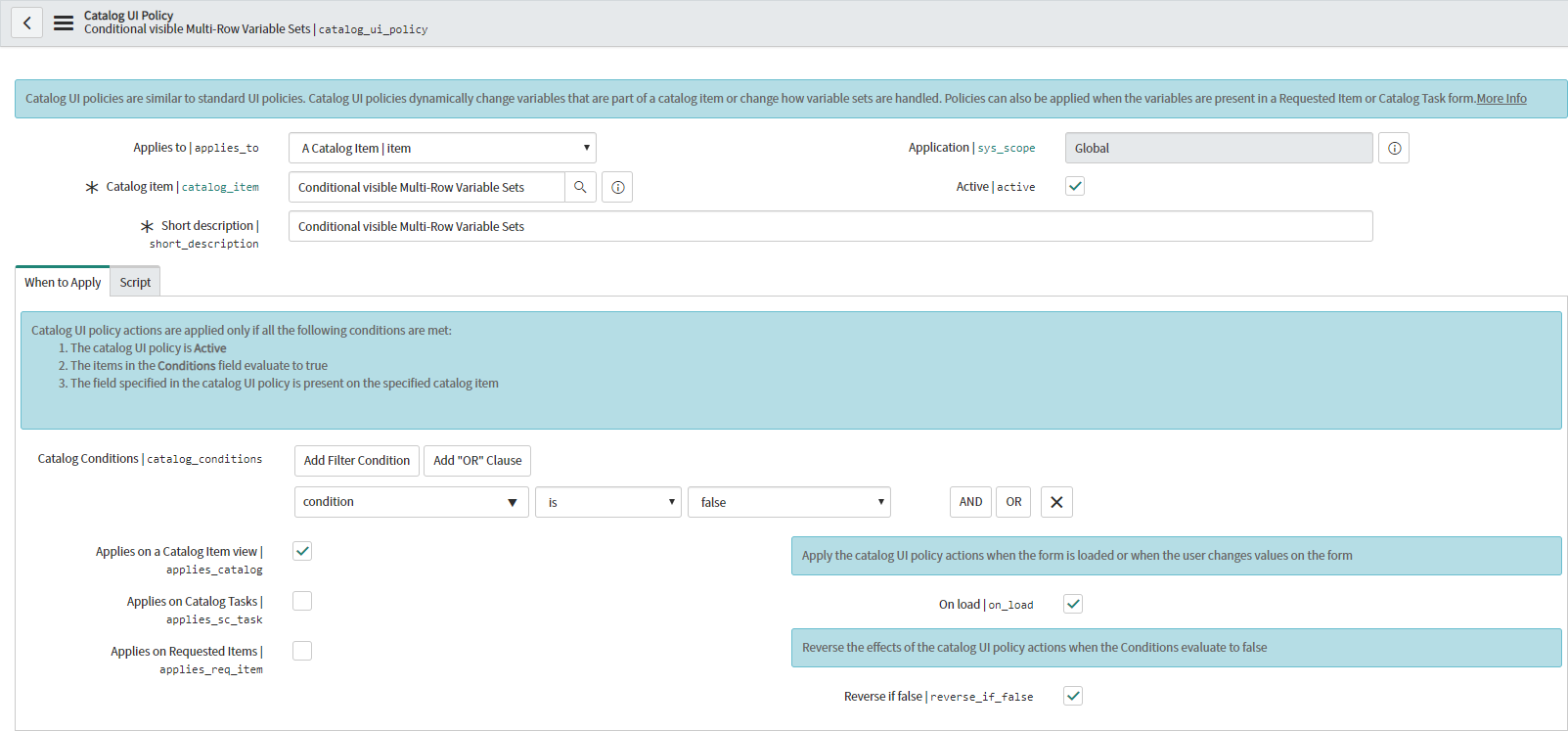Image resolution: width=1568 pixels, height=731 pixels.
Task: Open the Applies to dropdown
Action: click(x=442, y=148)
